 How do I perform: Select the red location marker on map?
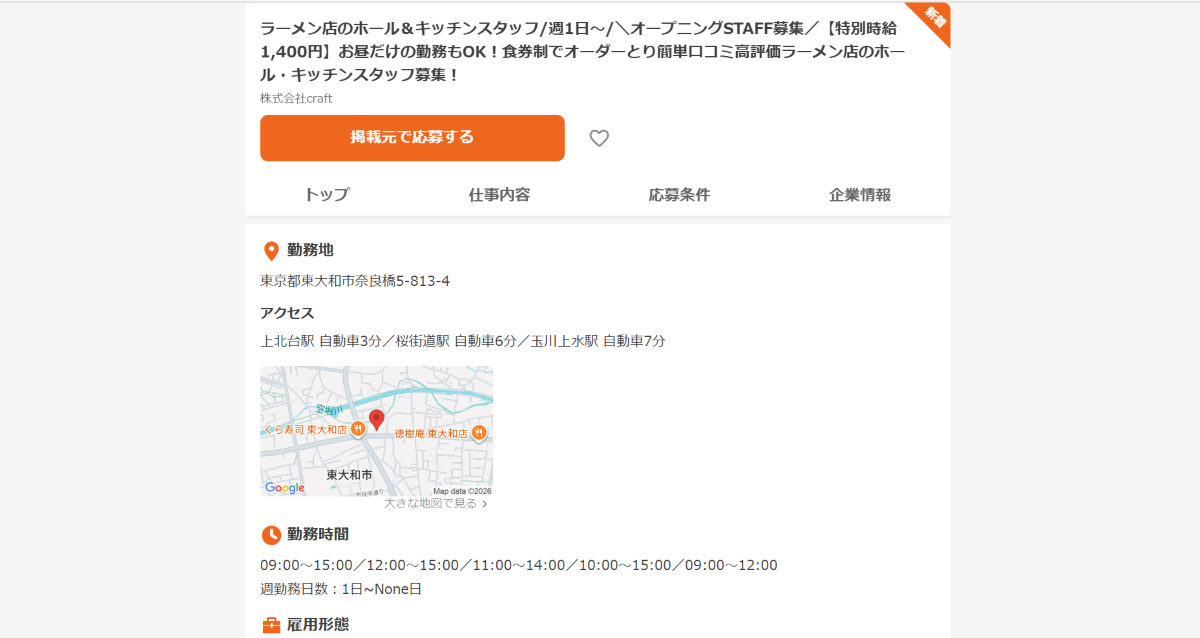pos(376,419)
